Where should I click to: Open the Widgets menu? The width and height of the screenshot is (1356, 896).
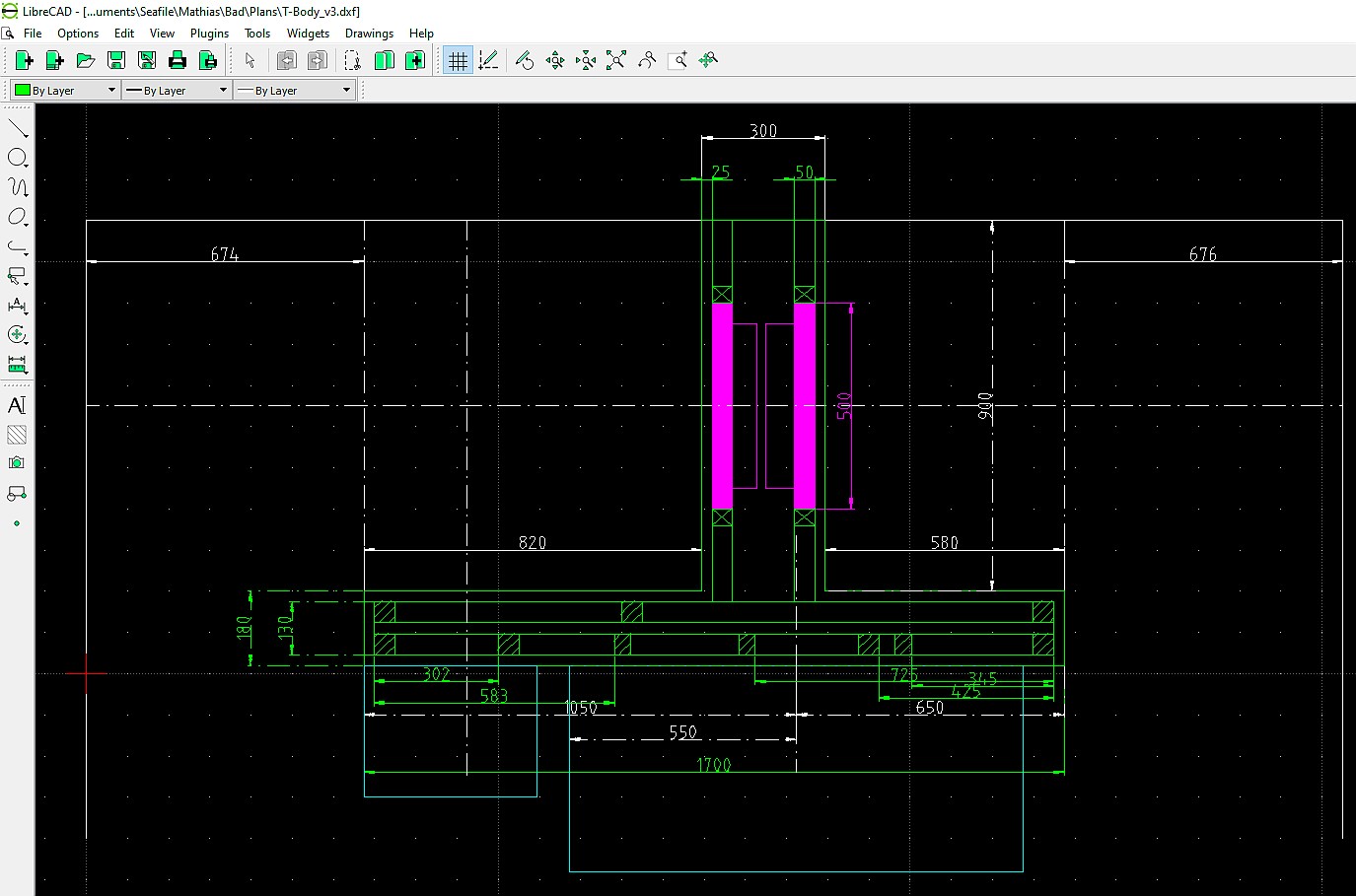tap(308, 34)
